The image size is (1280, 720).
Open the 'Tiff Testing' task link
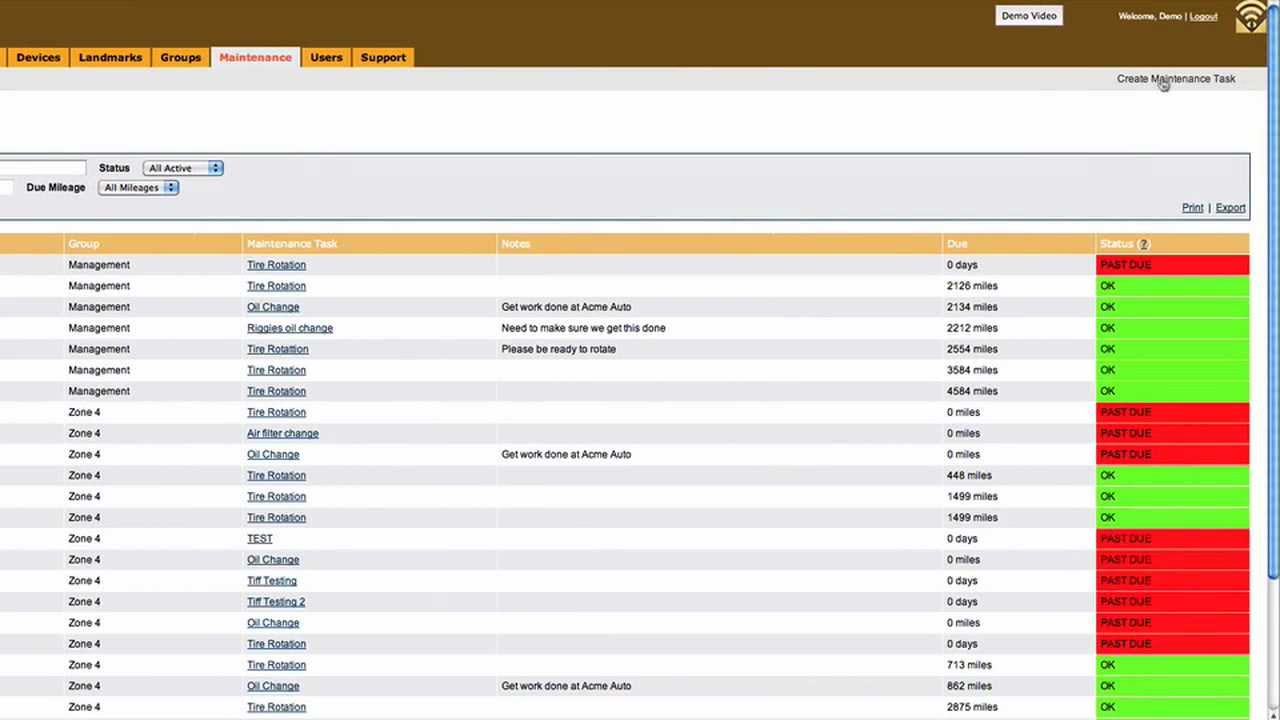tap(271, 580)
